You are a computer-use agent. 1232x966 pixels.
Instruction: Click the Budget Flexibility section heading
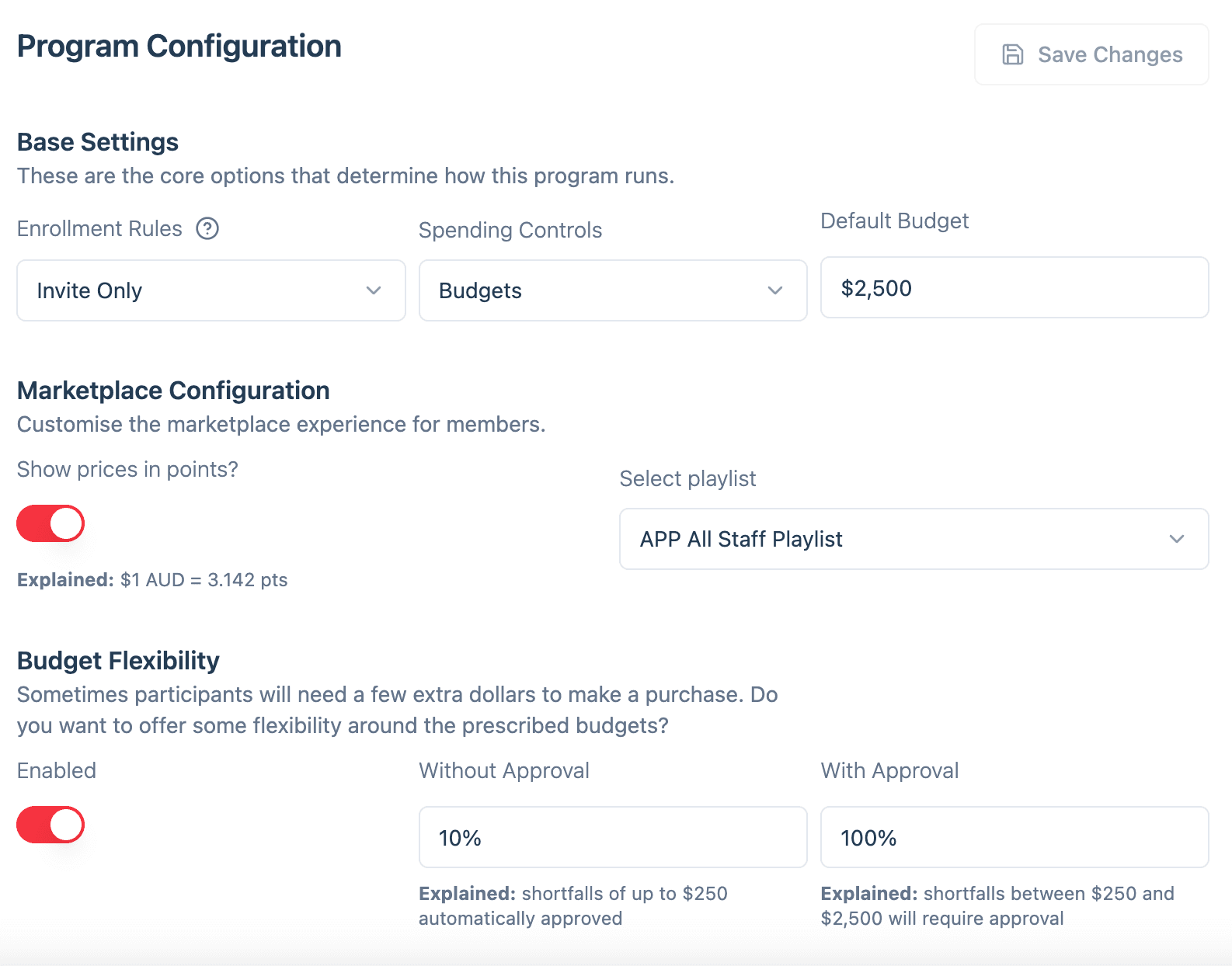pyautogui.click(x=118, y=661)
